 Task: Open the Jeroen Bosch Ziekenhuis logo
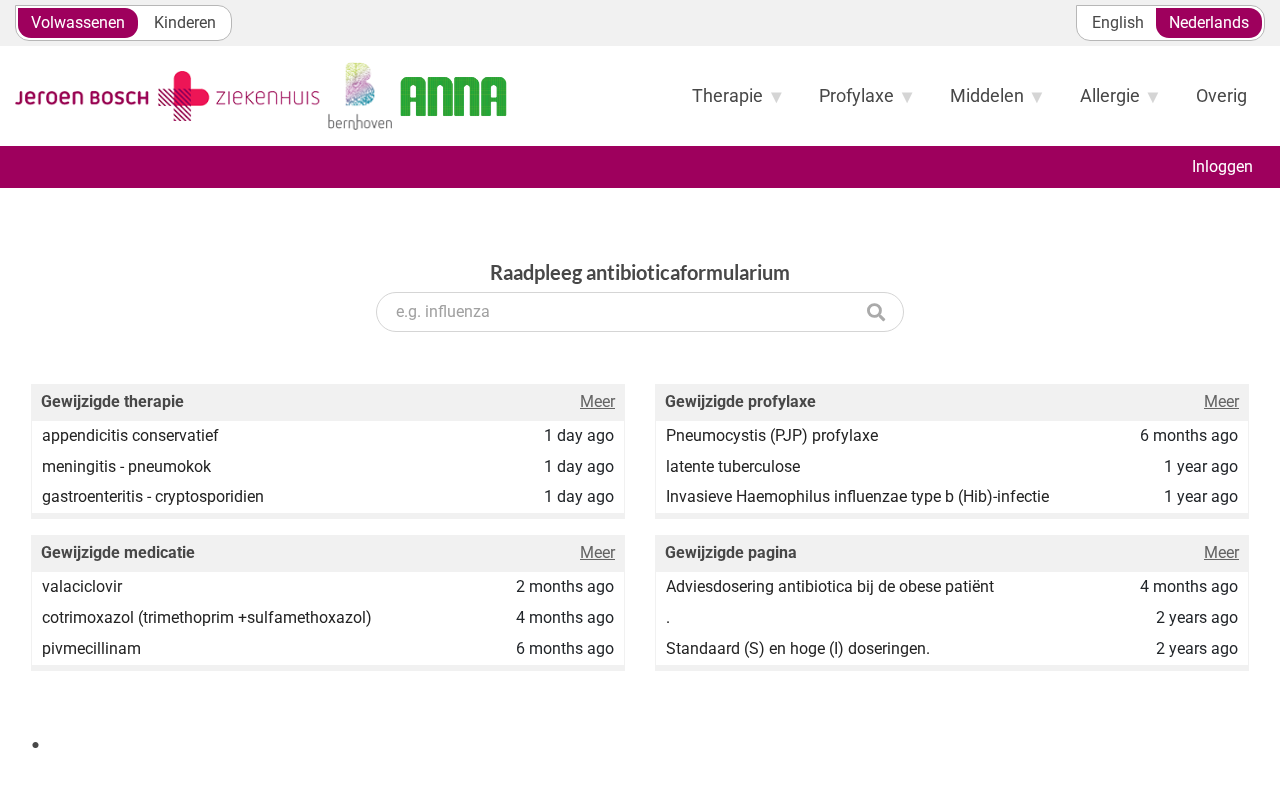coord(167,96)
